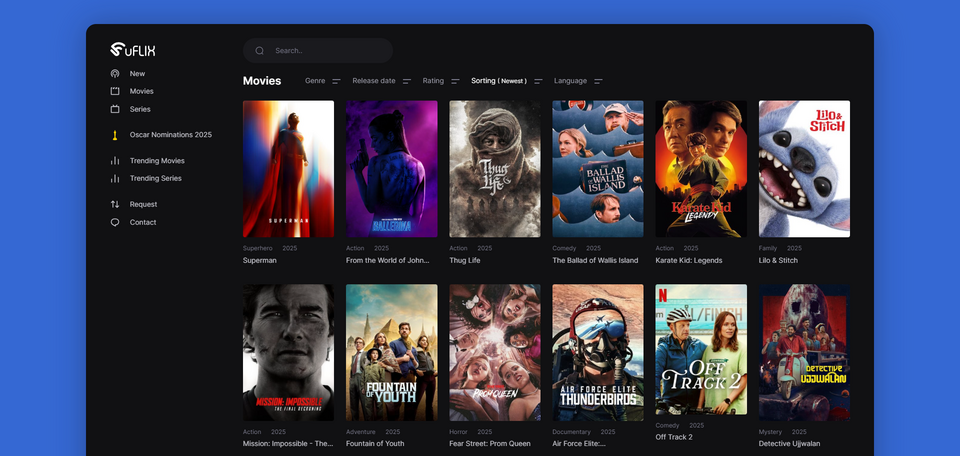Open the Prom Queen poster
960x456 pixels.
495,353
